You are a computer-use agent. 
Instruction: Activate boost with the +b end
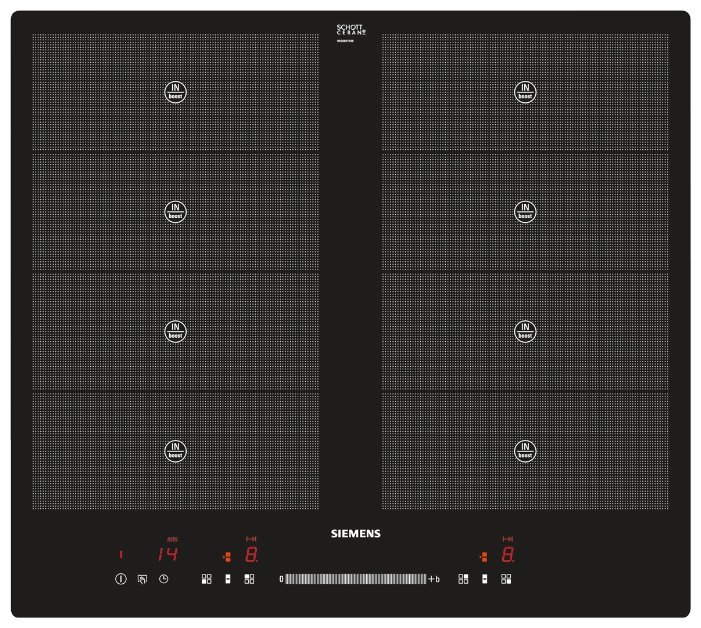point(434,579)
